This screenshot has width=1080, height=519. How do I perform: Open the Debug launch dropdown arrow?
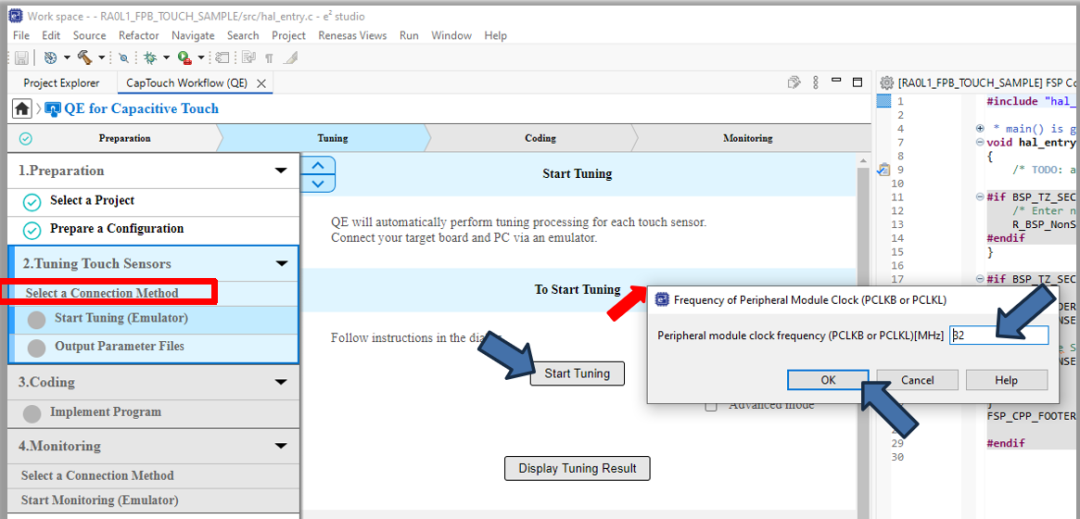pos(166,58)
